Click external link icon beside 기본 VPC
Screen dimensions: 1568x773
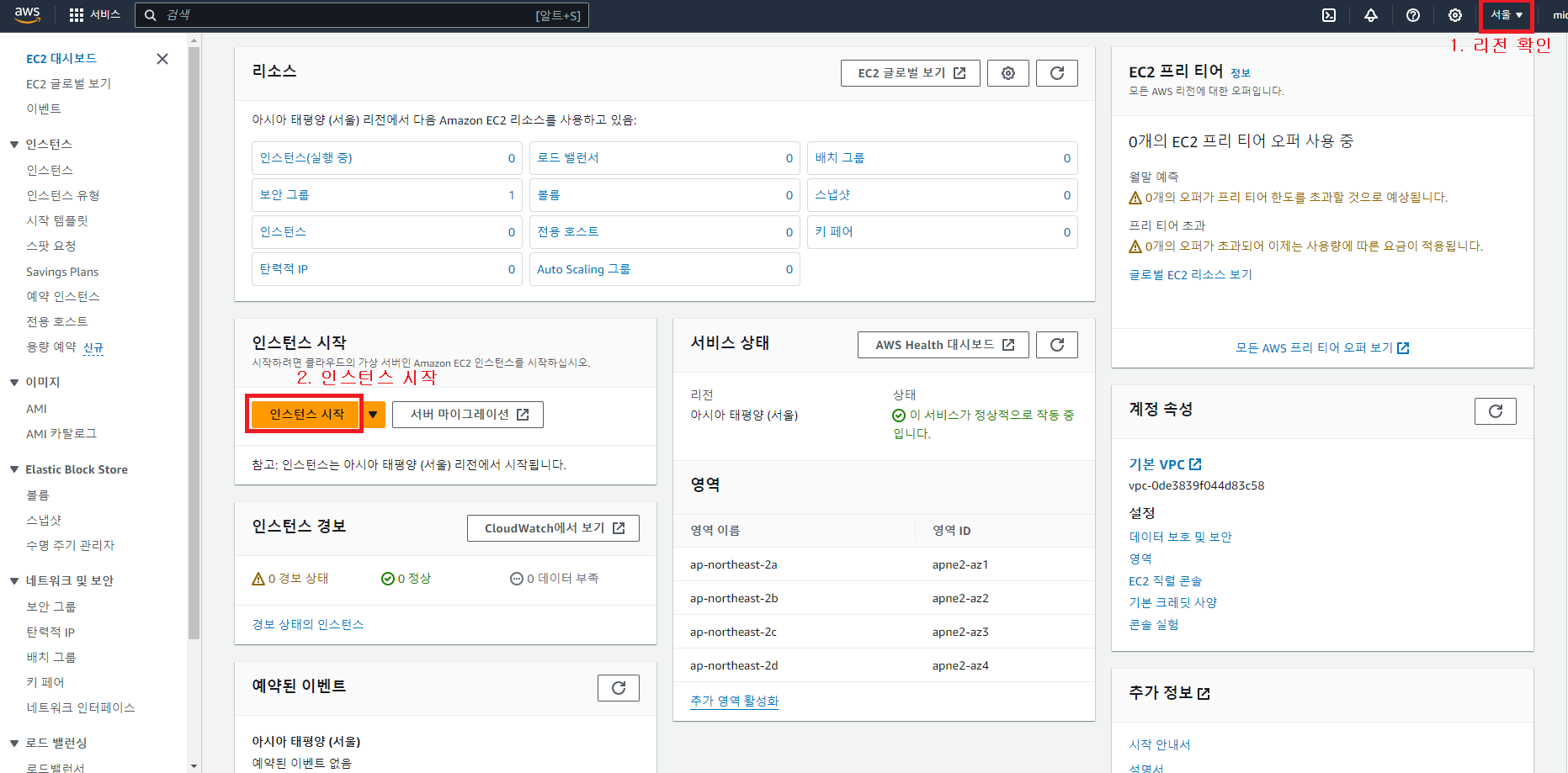click(x=1196, y=464)
